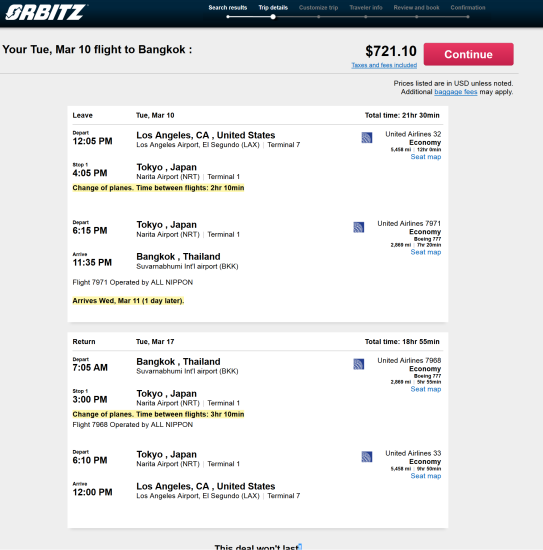Image resolution: width=543 pixels, height=550 pixels.
Task: Select the Trip details step
Action: click(x=273, y=7)
